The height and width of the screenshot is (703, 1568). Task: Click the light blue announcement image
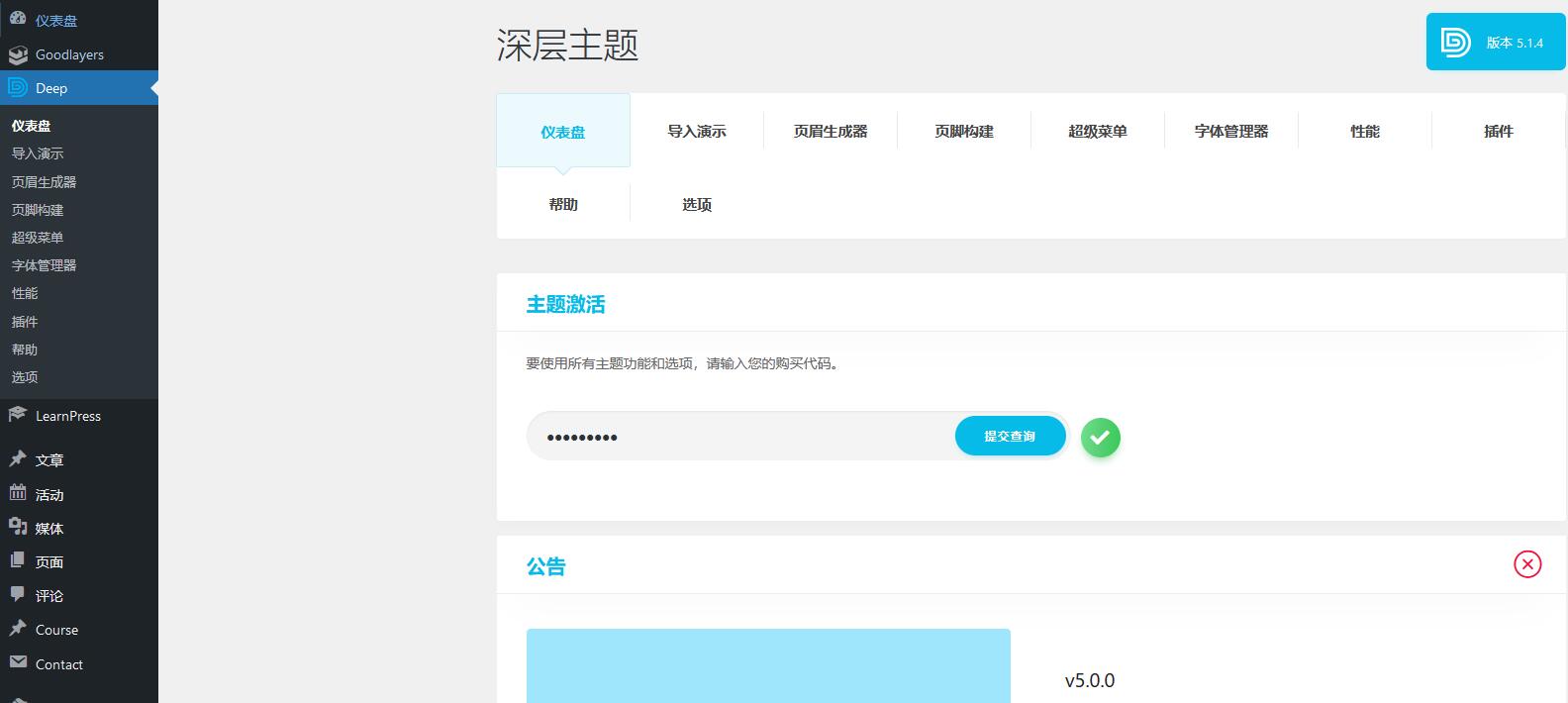pyautogui.click(x=768, y=665)
